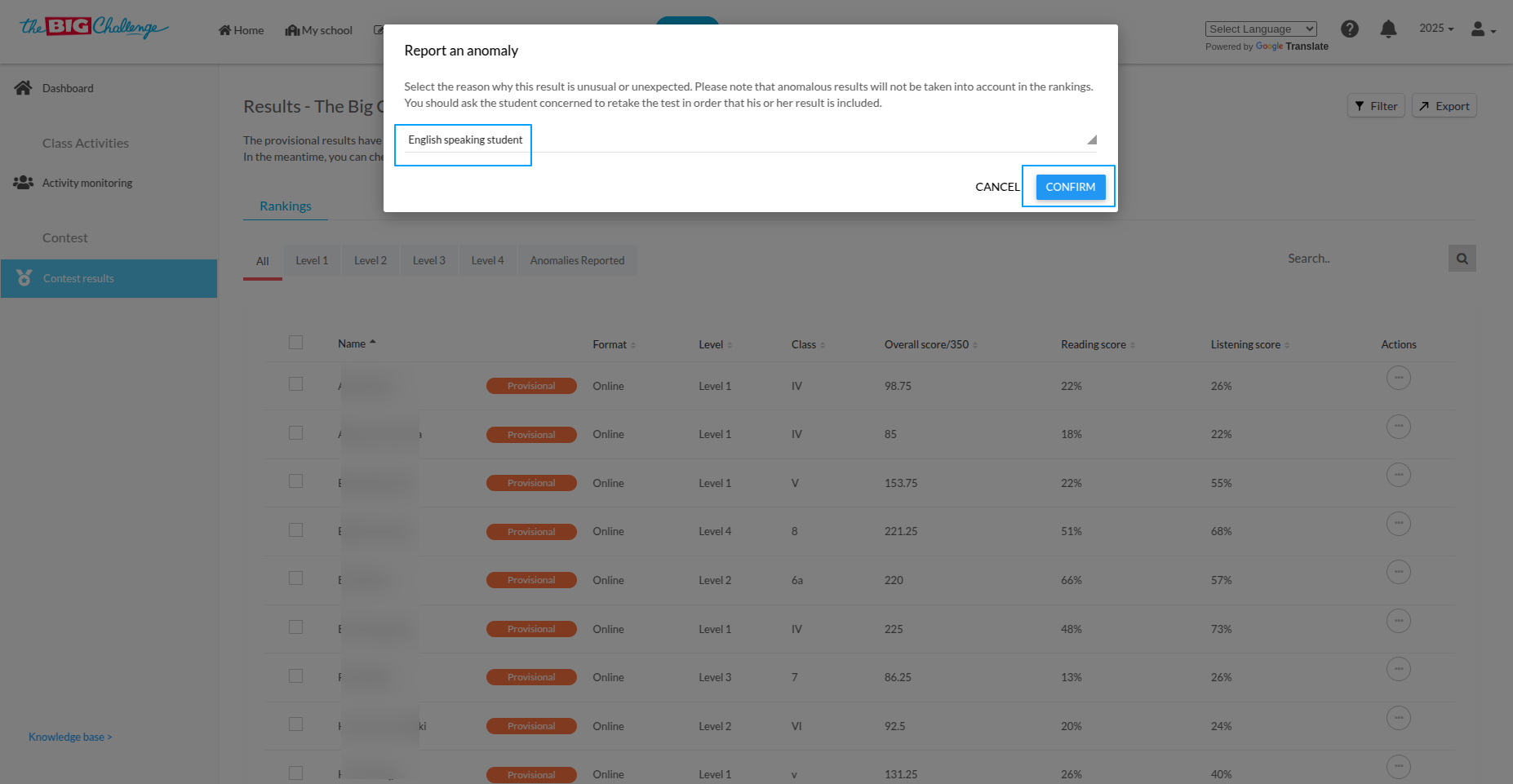This screenshot has width=1513, height=784.
Task: Check the box for the score 220 row
Action: [295, 578]
